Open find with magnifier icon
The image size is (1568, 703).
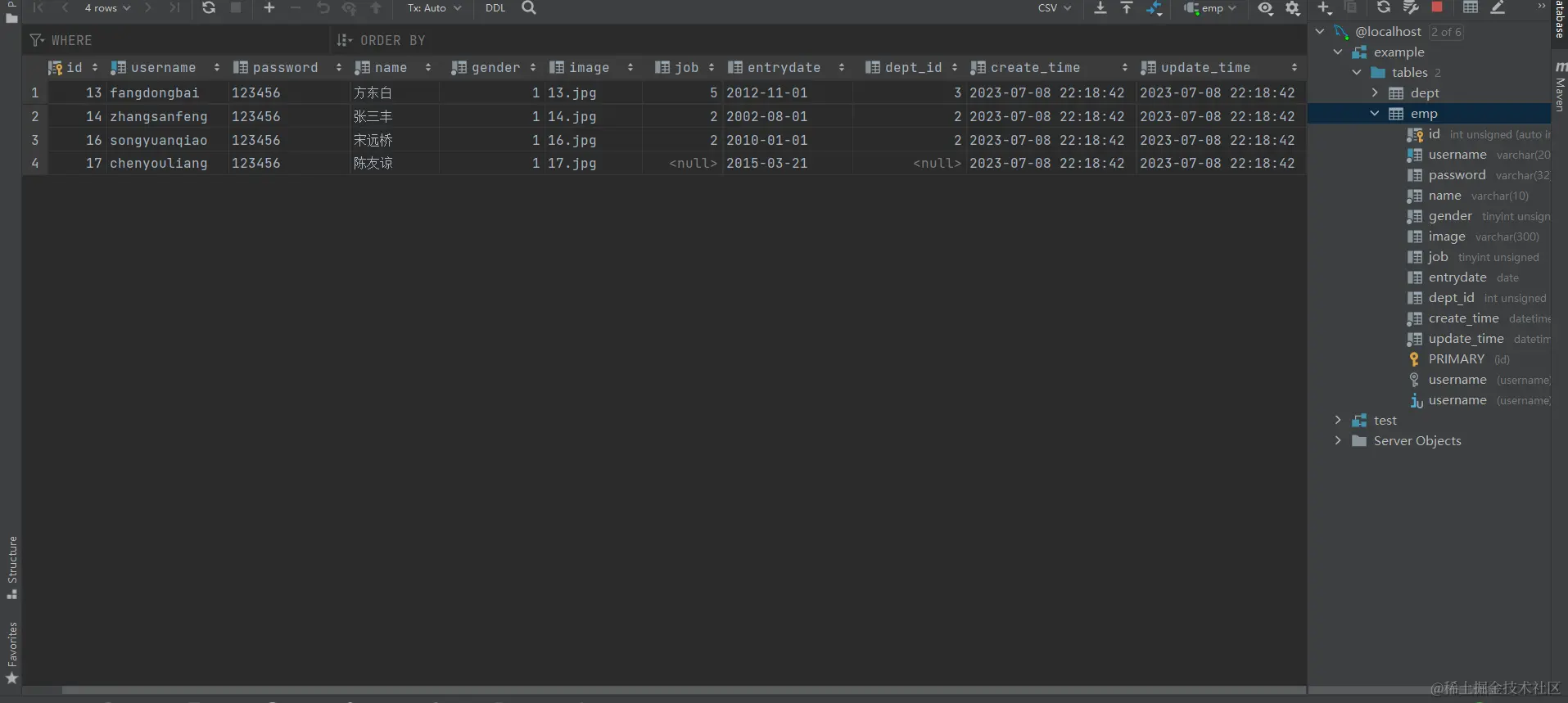[529, 8]
